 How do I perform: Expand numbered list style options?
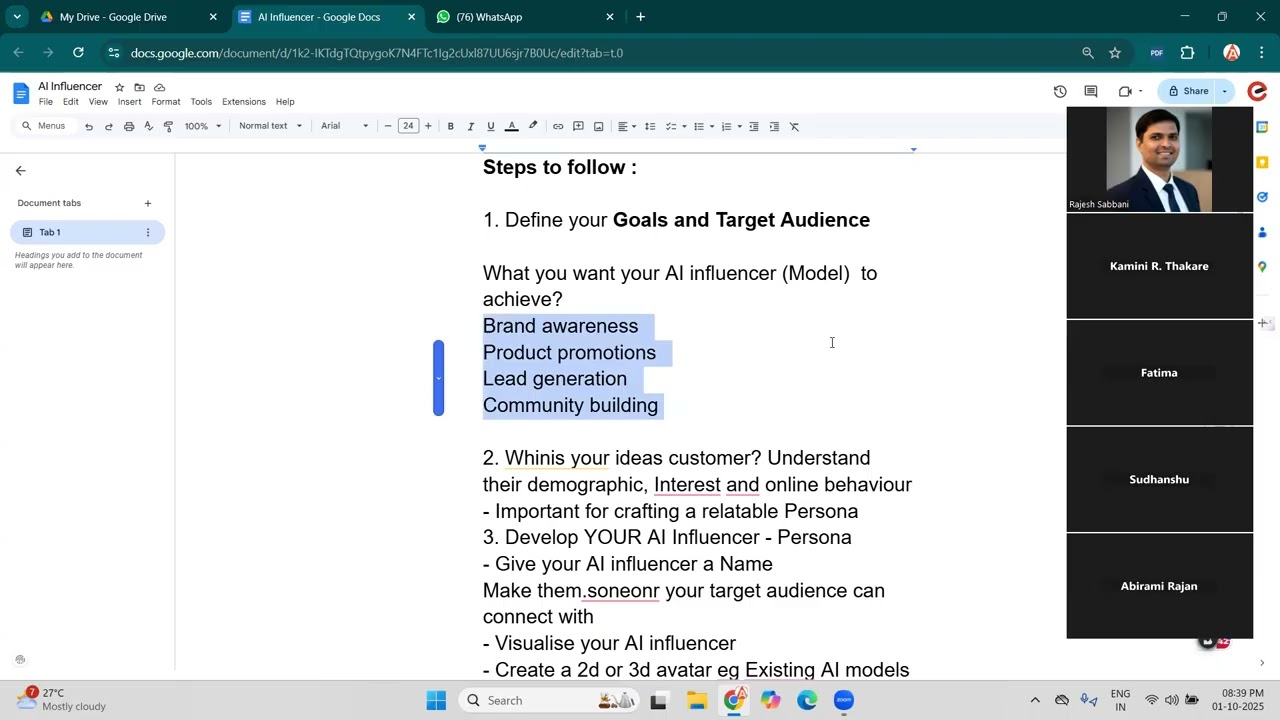740,126
